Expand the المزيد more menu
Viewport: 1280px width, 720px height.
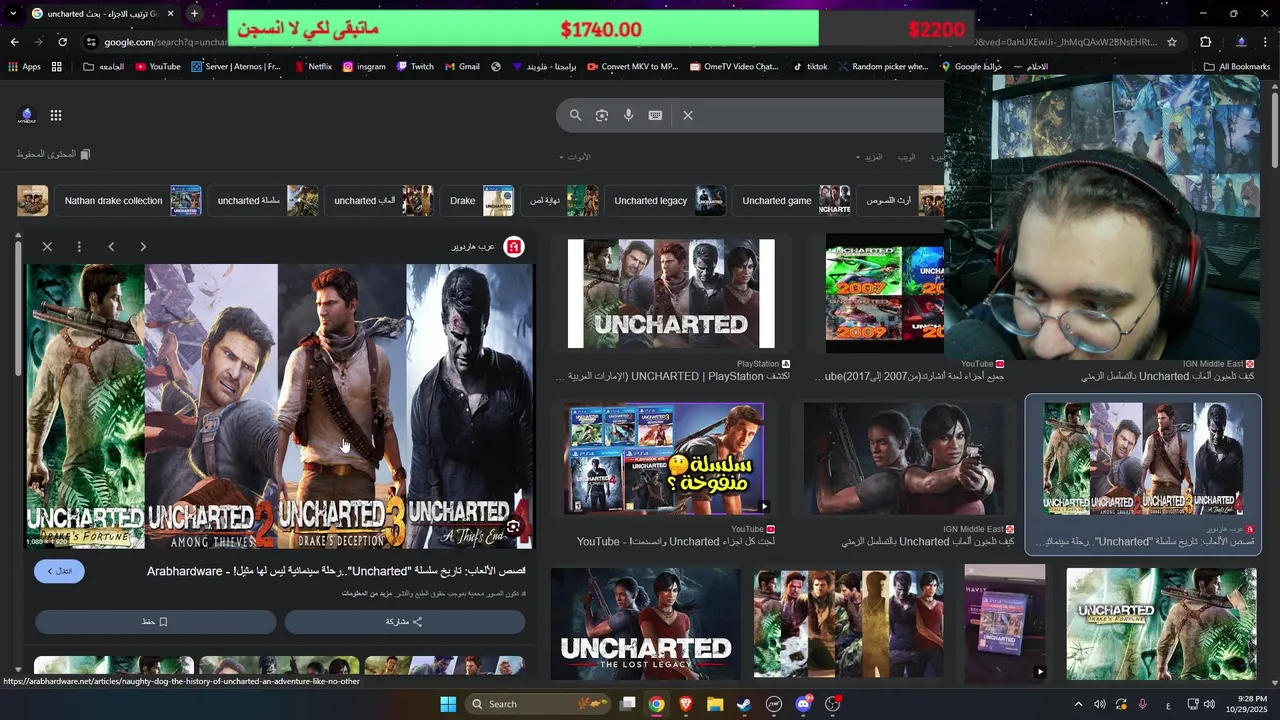click(x=868, y=157)
